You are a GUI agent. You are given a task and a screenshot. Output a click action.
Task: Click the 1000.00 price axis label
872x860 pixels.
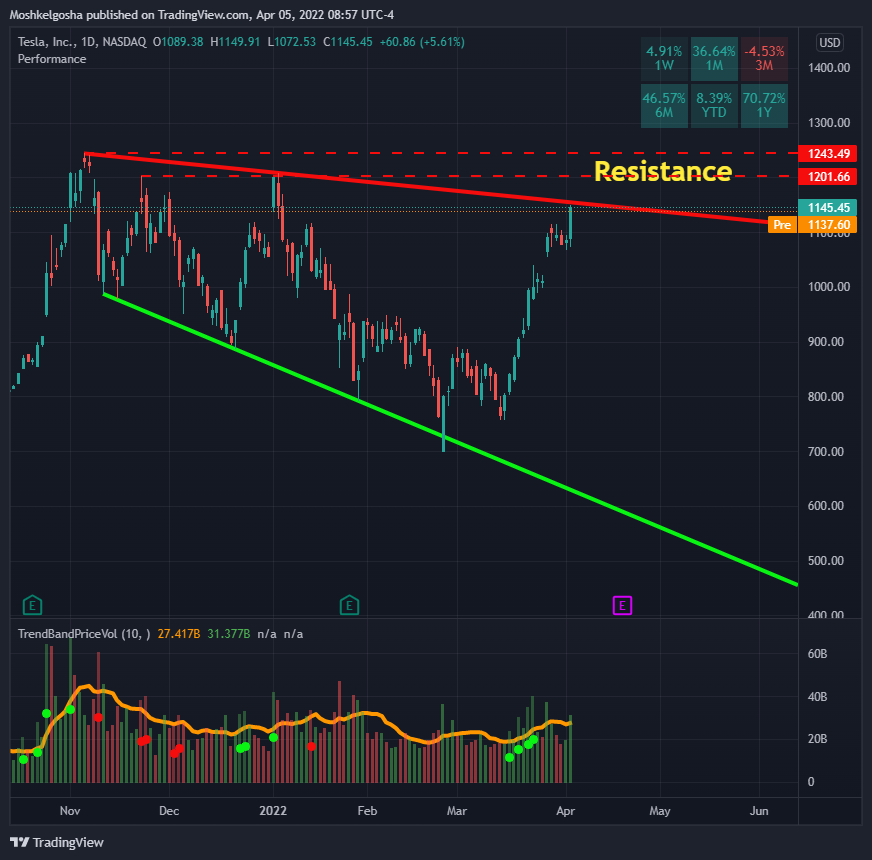point(829,287)
